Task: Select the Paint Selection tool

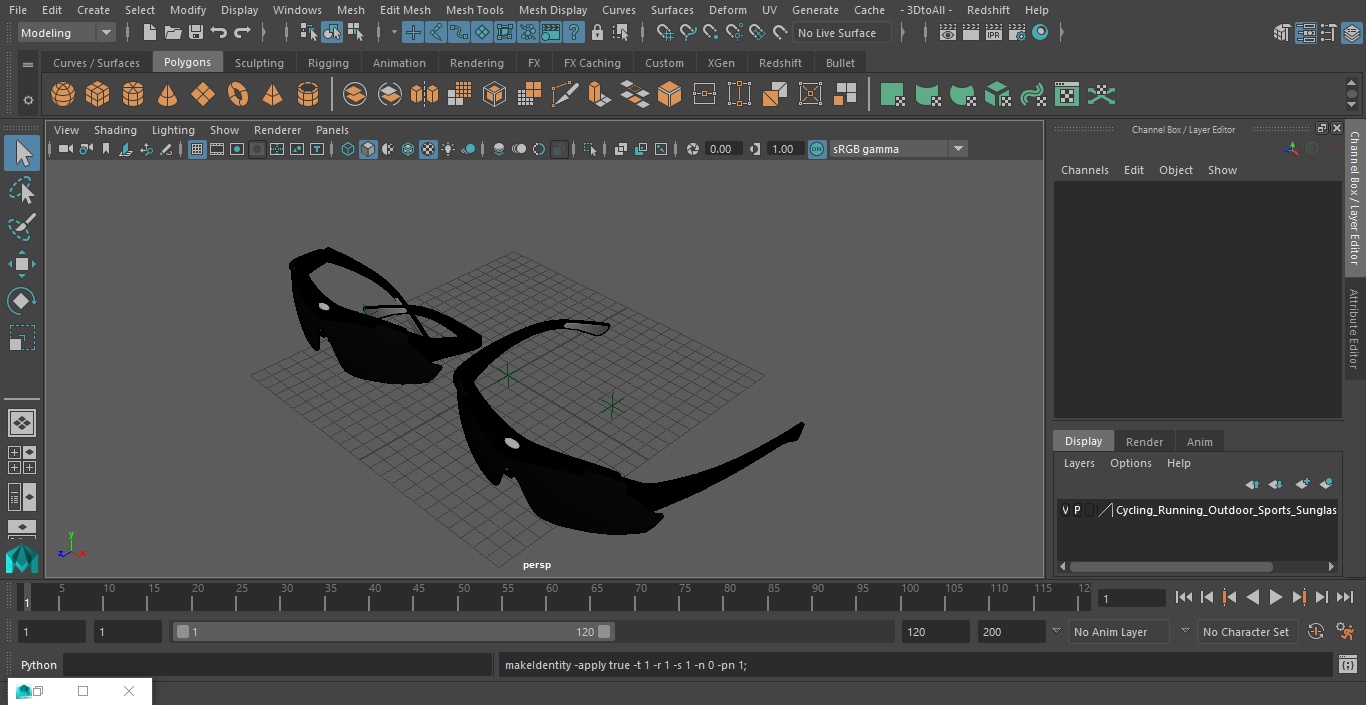Action: pos(21,227)
